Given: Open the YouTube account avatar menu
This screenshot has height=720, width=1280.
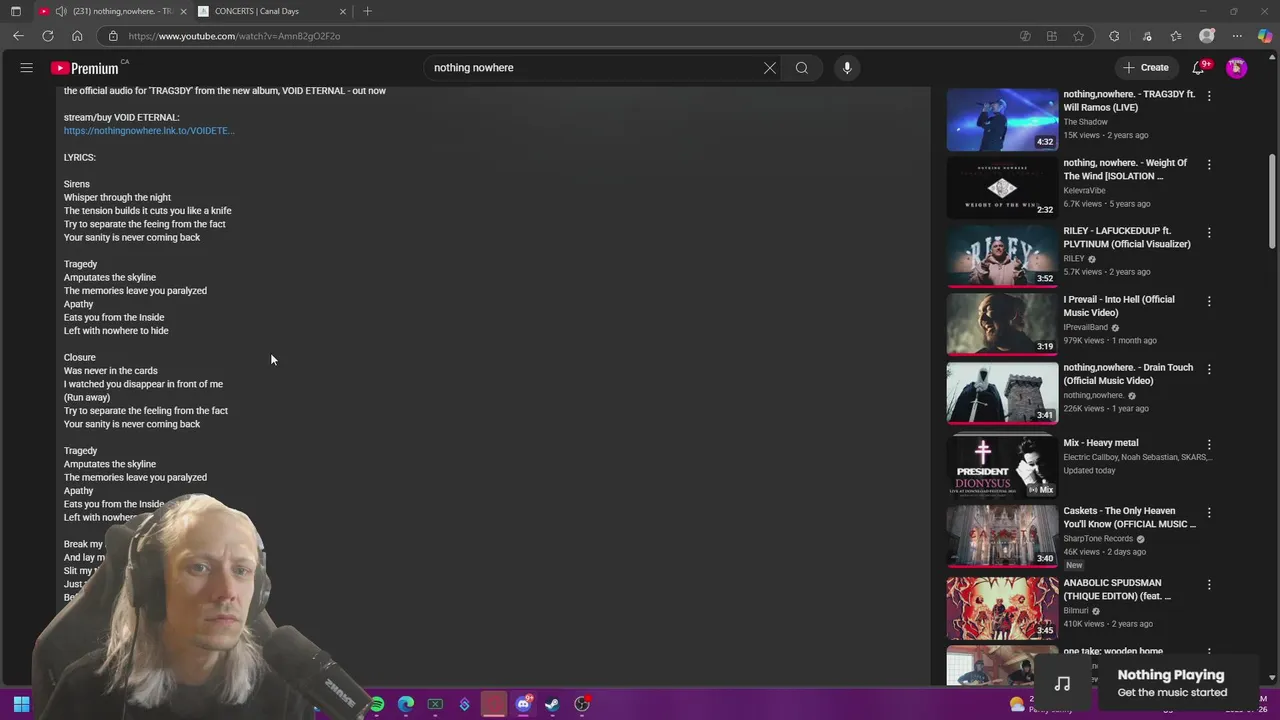Looking at the screenshot, I should pyautogui.click(x=1237, y=68).
